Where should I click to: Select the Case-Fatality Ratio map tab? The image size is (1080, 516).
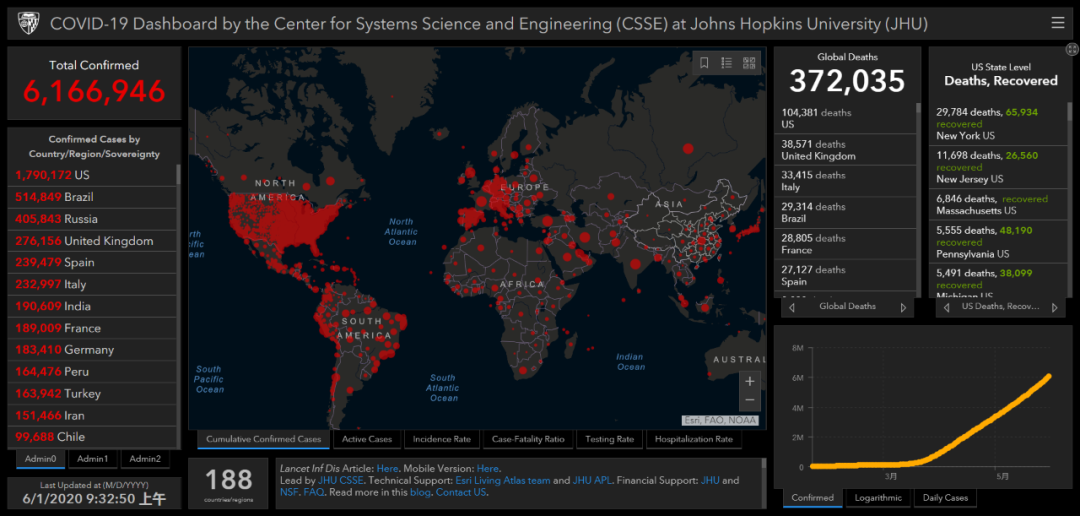coord(528,439)
